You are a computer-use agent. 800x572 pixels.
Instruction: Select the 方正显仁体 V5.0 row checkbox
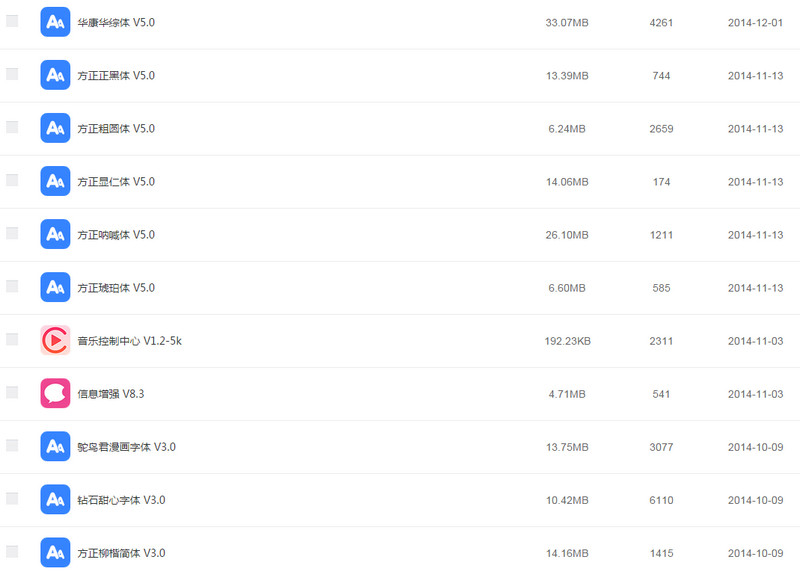(12, 180)
